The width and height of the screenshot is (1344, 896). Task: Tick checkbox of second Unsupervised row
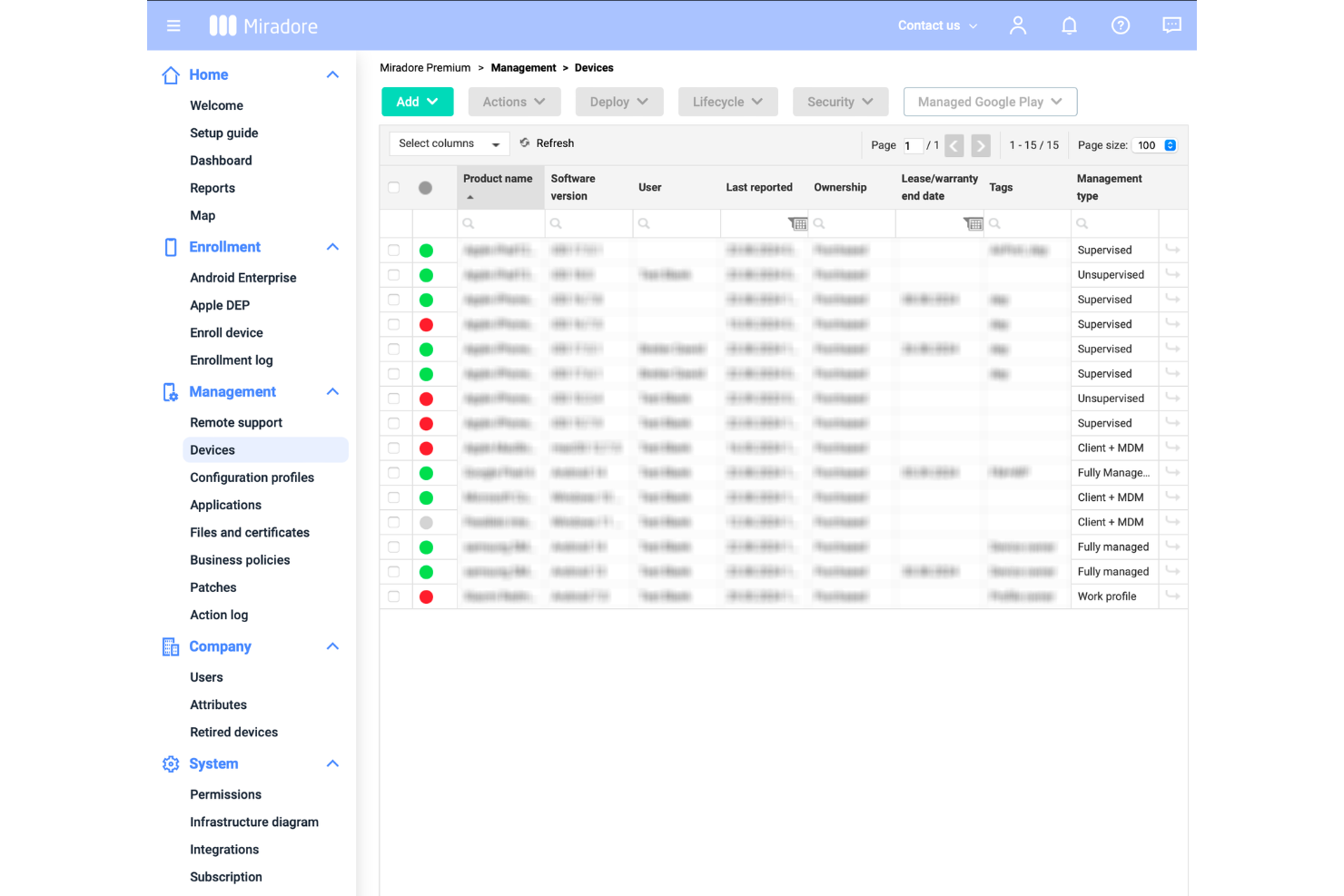click(x=394, y=398)
